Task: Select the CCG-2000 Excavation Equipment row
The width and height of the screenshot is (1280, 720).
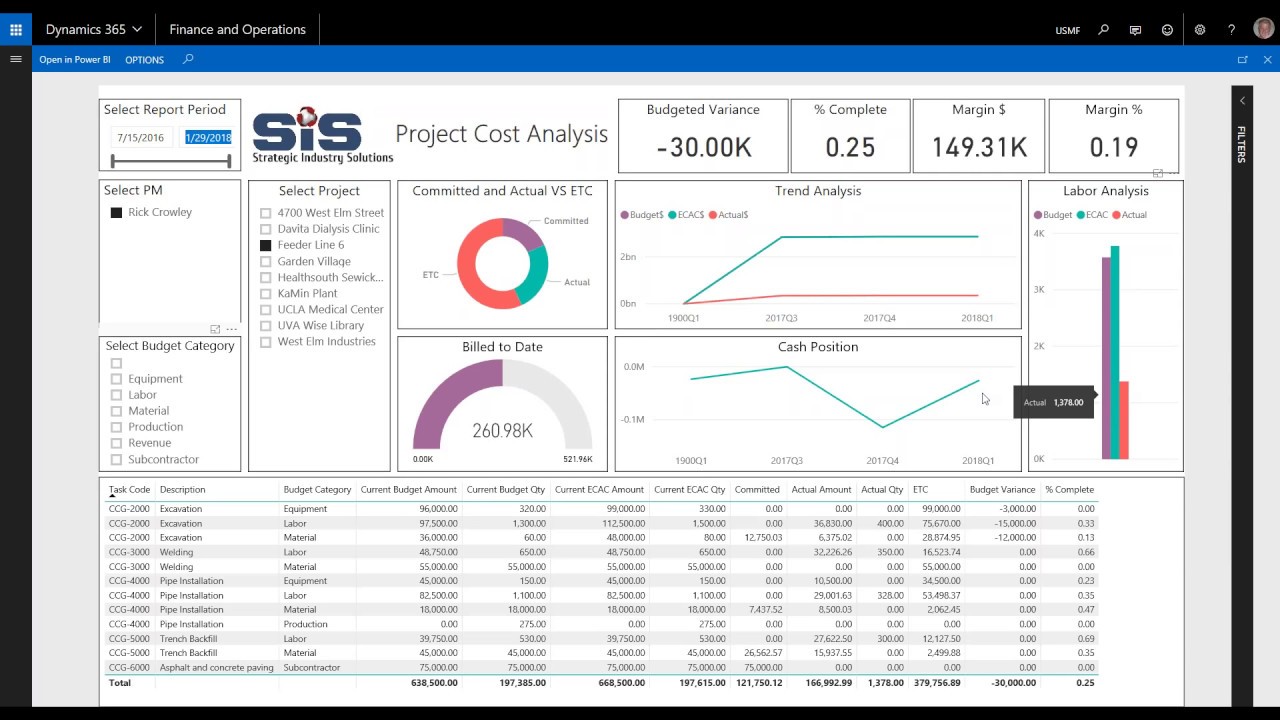Action: coord(601,509)
